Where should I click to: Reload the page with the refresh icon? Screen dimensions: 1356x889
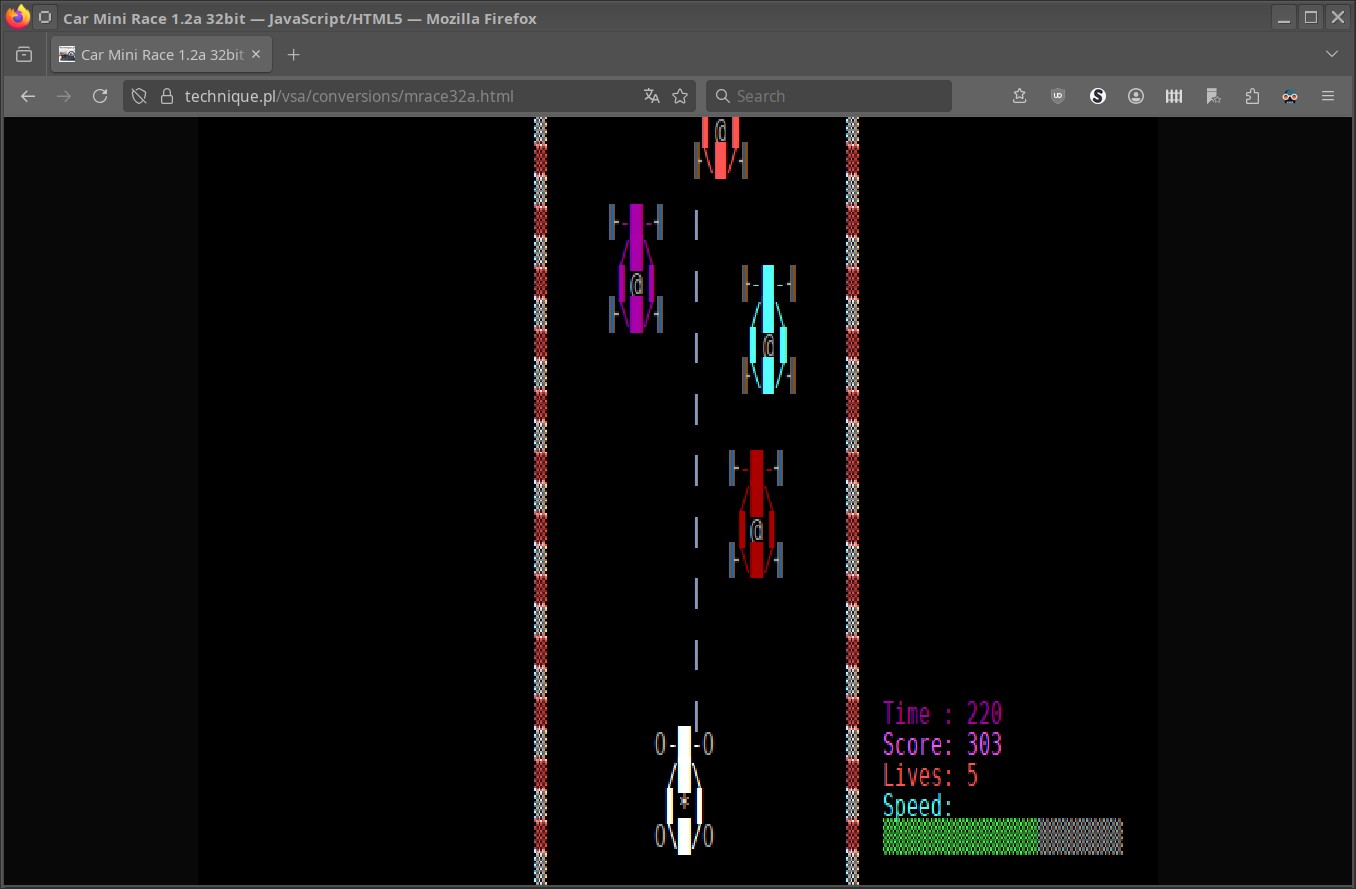tap(100, 96)
